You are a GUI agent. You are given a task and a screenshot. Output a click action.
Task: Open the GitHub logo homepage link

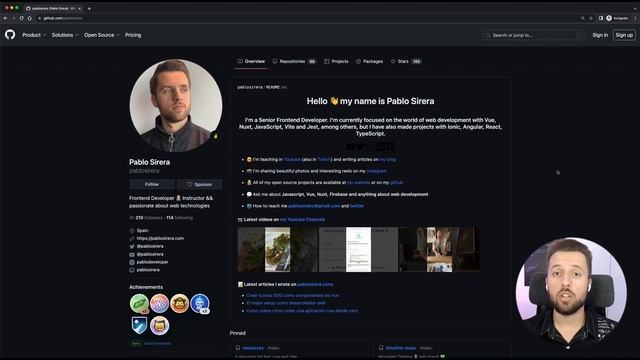tap(10, 35)
